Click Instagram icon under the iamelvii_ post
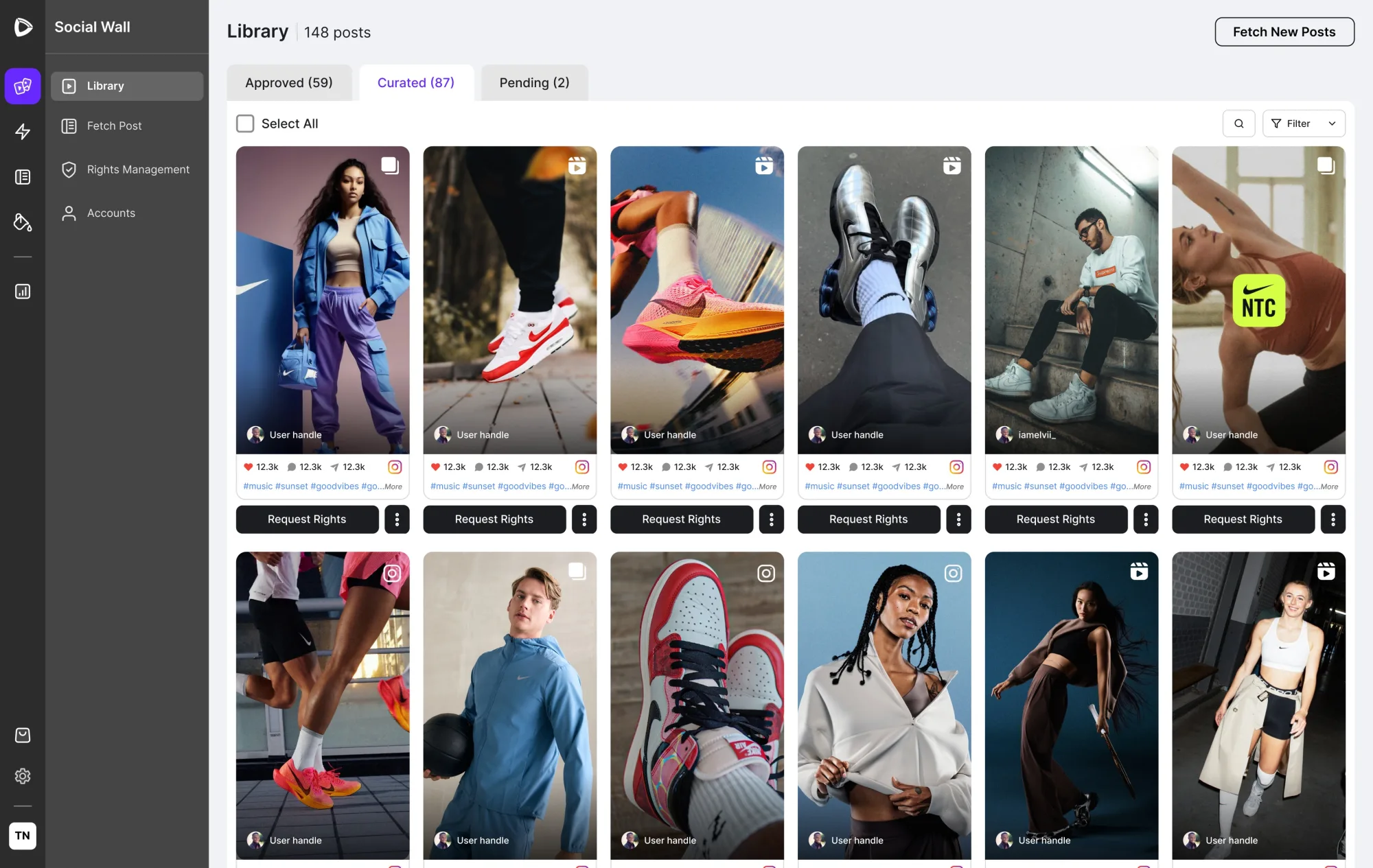 pyautogui.click(x=1144, y=467)
